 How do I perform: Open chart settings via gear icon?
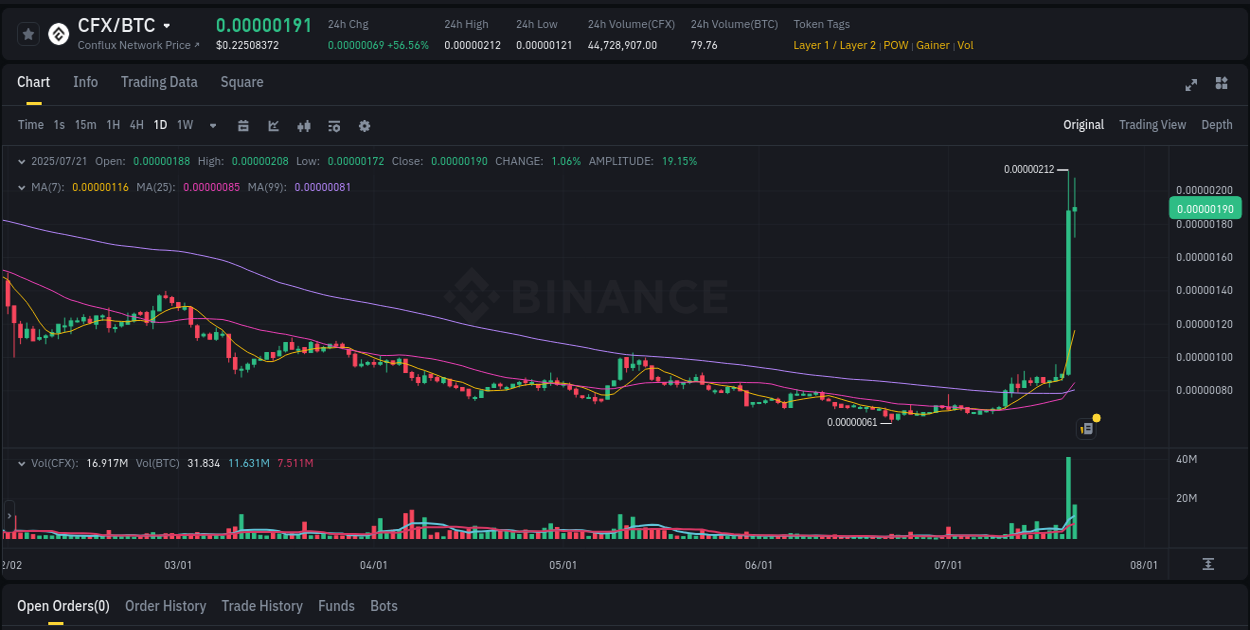point(364,126)
